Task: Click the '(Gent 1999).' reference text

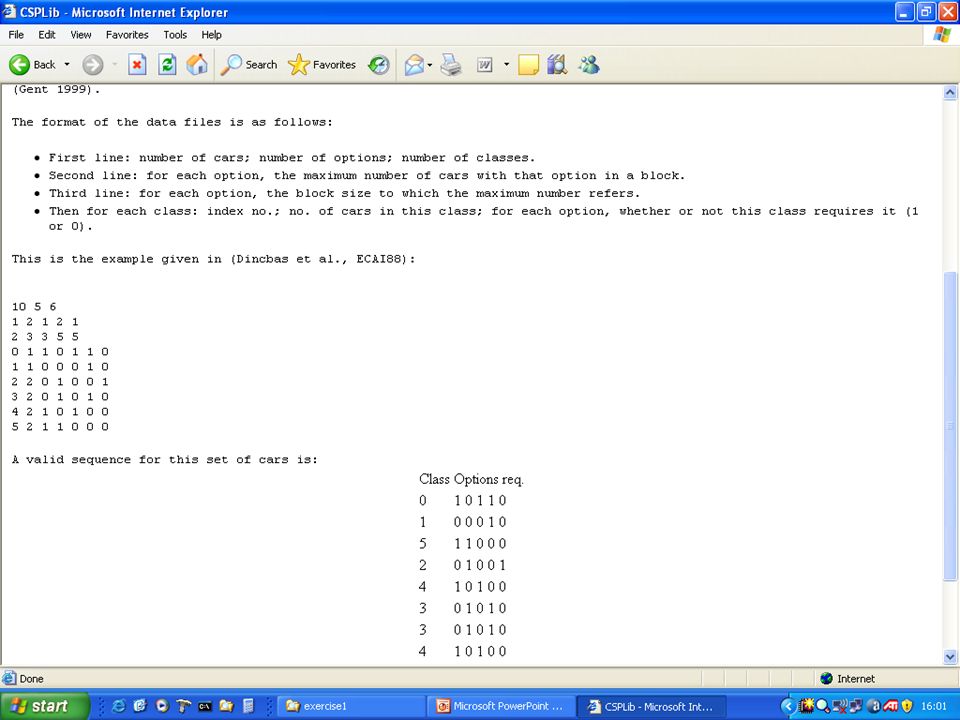Action: (x=56, y=90)
